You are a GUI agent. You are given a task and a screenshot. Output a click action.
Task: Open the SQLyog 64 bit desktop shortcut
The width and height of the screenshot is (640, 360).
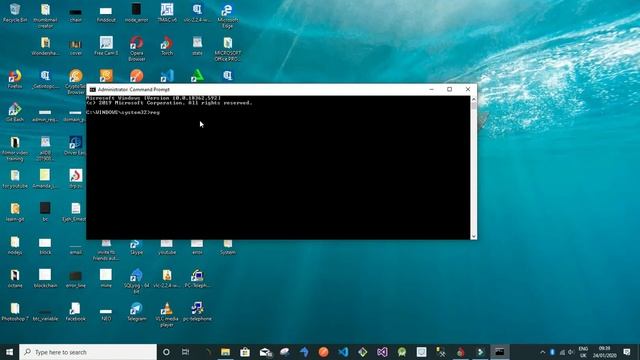click(x=136, y=281)
